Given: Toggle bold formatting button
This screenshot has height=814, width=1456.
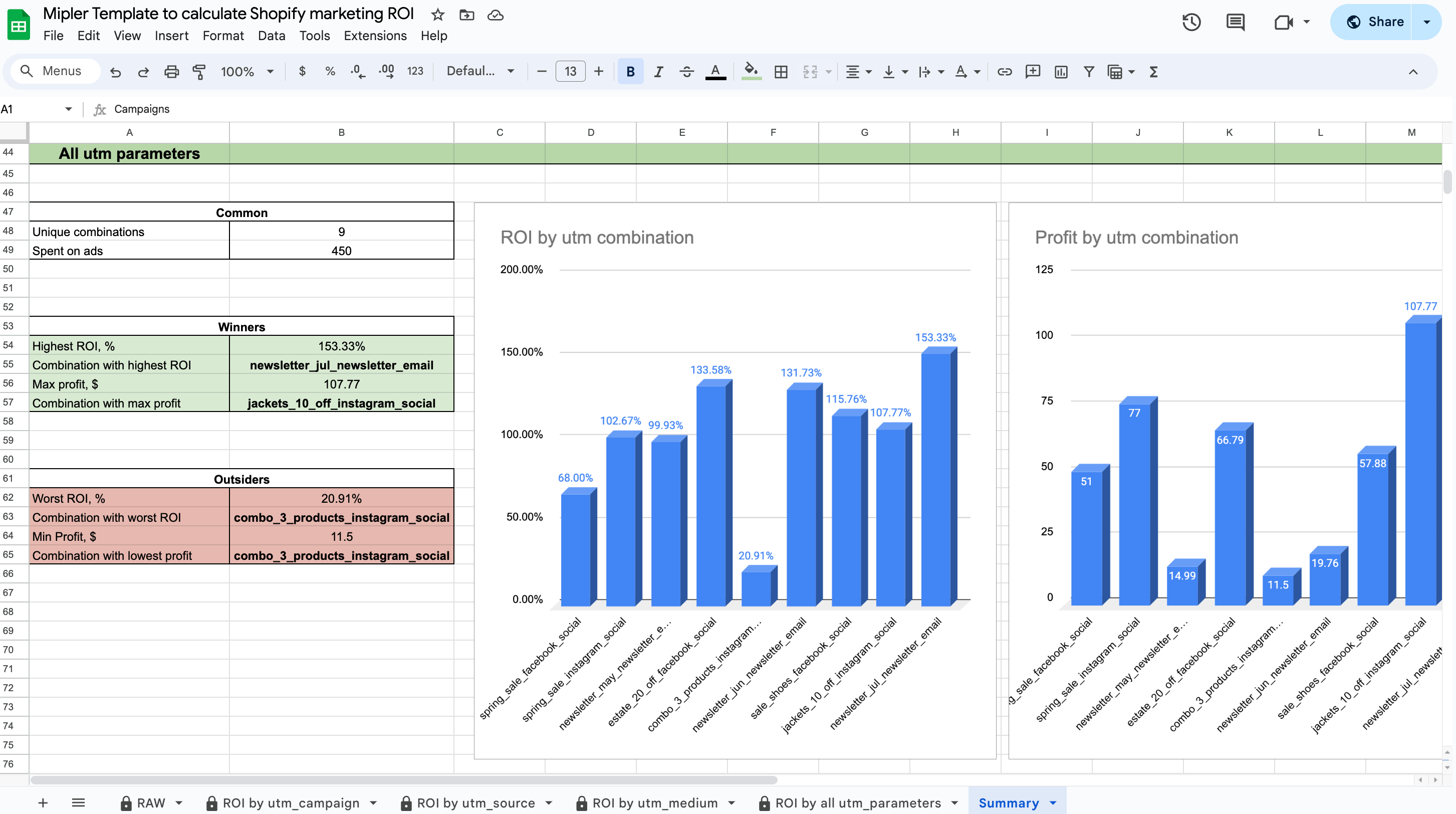Looking at the screenshot, I should click(x=630, y=72).
